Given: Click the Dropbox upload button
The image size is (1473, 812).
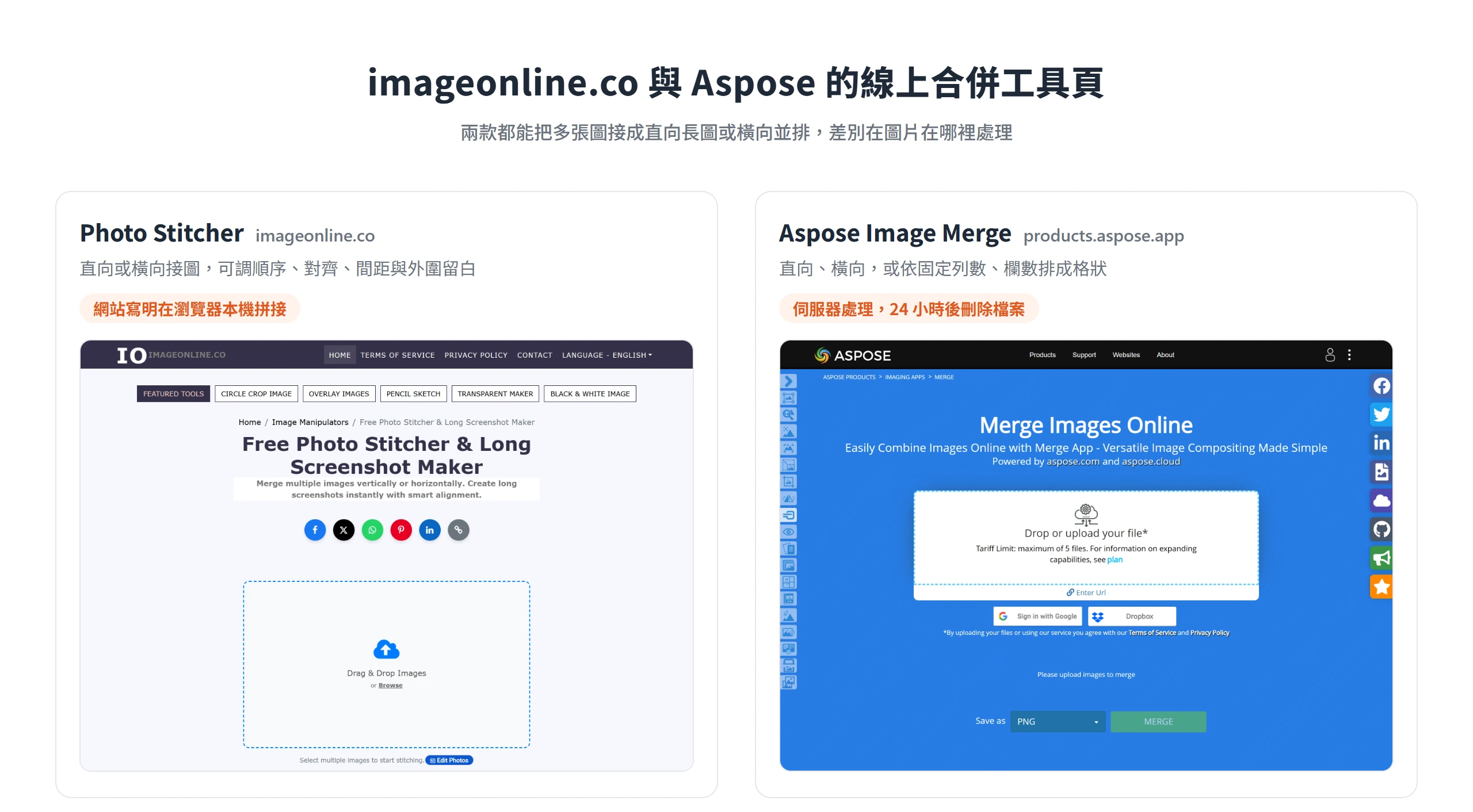Looking at the screenshot, I should 1132,616.
